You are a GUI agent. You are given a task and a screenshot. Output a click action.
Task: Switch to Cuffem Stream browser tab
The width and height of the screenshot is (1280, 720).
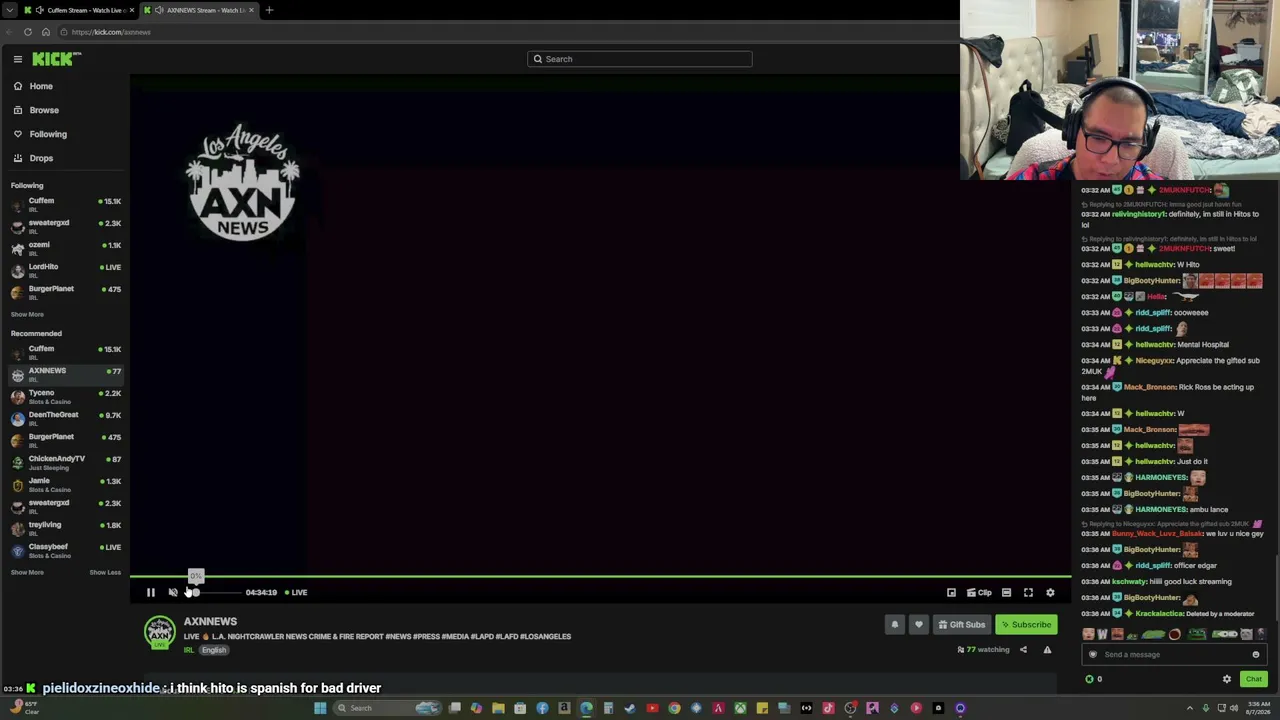point(78,10)
